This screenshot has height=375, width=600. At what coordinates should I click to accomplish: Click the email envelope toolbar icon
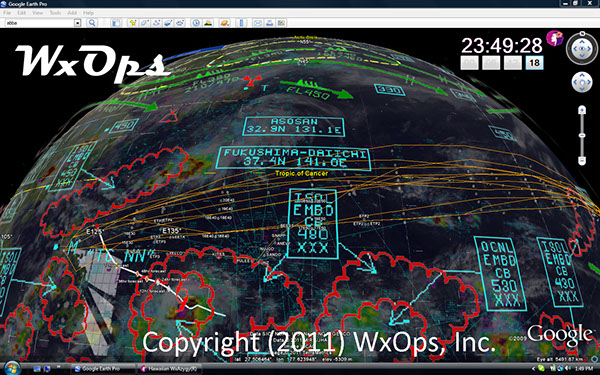[258, 23]
